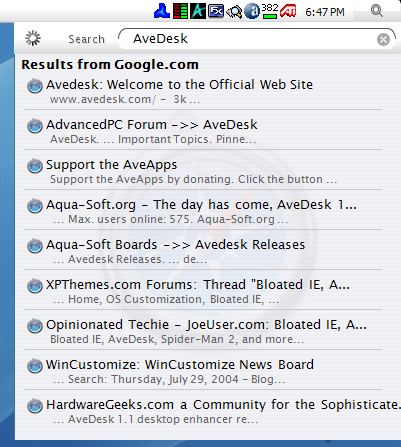Open 'HardwareGeeks.com a Community' result
The height and width of the screenshot is (447, 401).
coord(223,405)
